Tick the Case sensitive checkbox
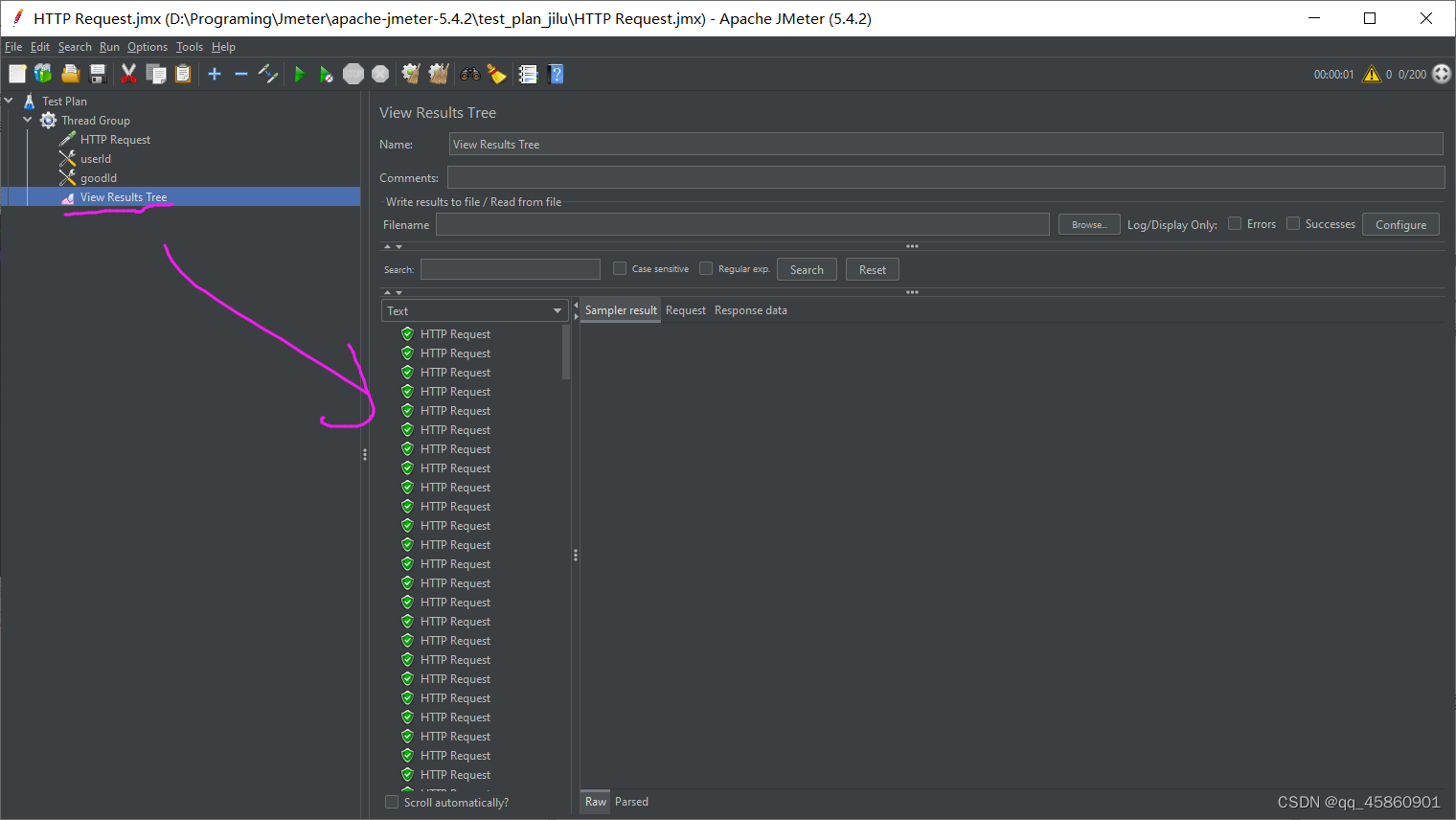 click(x=620, y=268)
